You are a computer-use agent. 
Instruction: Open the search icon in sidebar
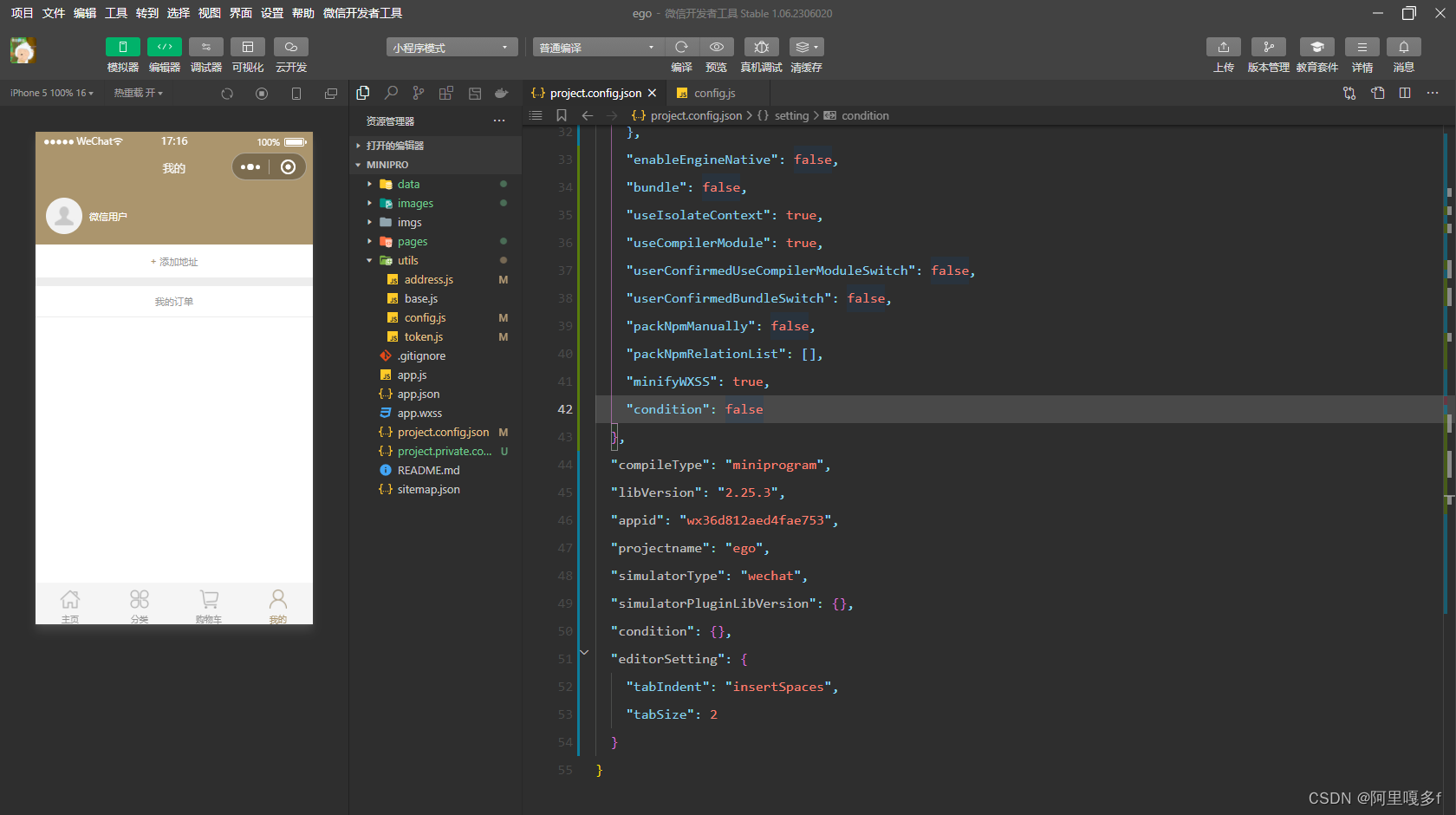pos(391,93)
